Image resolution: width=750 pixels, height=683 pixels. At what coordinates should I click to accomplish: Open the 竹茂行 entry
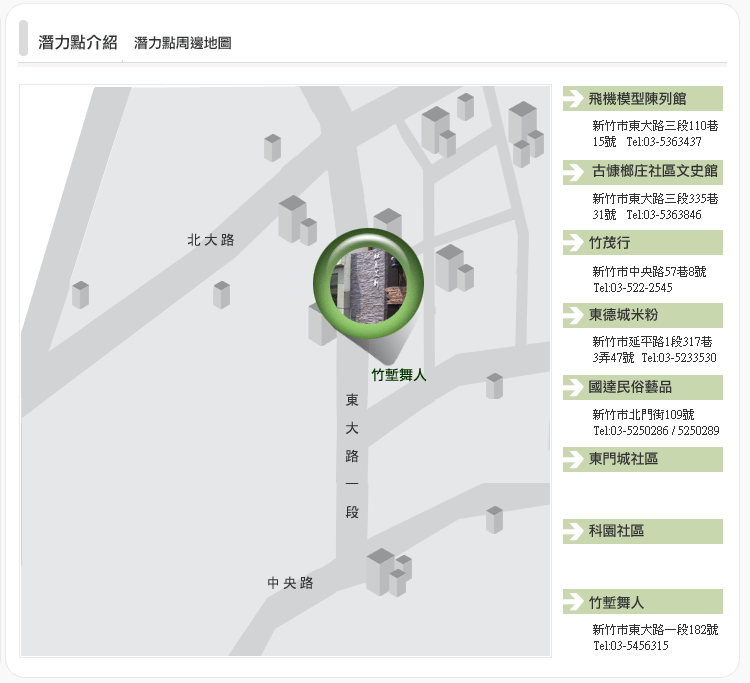[x=642, y=242]
